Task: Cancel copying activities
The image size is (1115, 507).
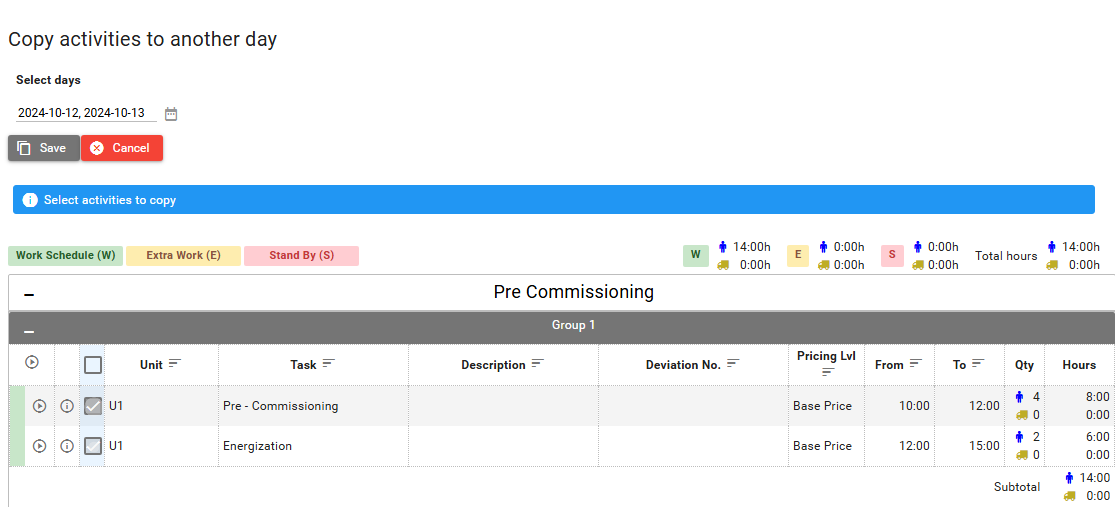Action: pos(122,148)
